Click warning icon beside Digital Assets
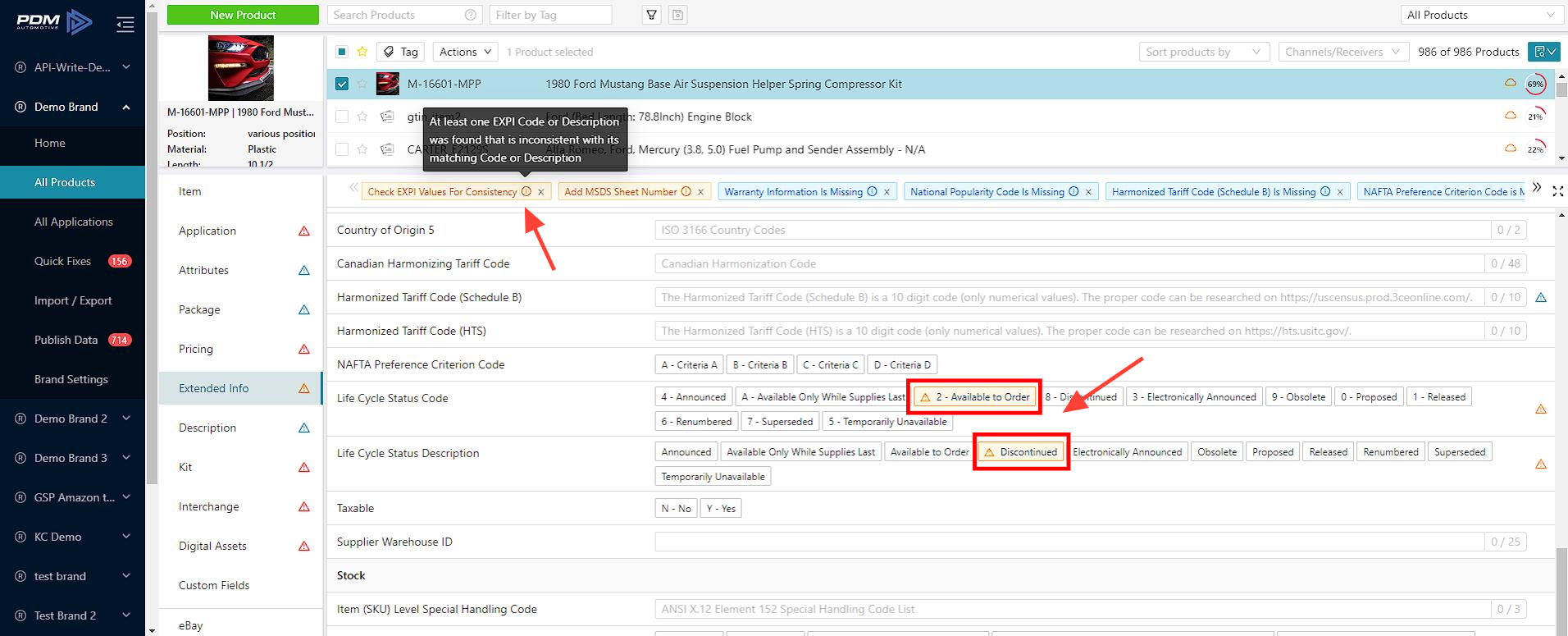1568x636 pixels. 304,546
